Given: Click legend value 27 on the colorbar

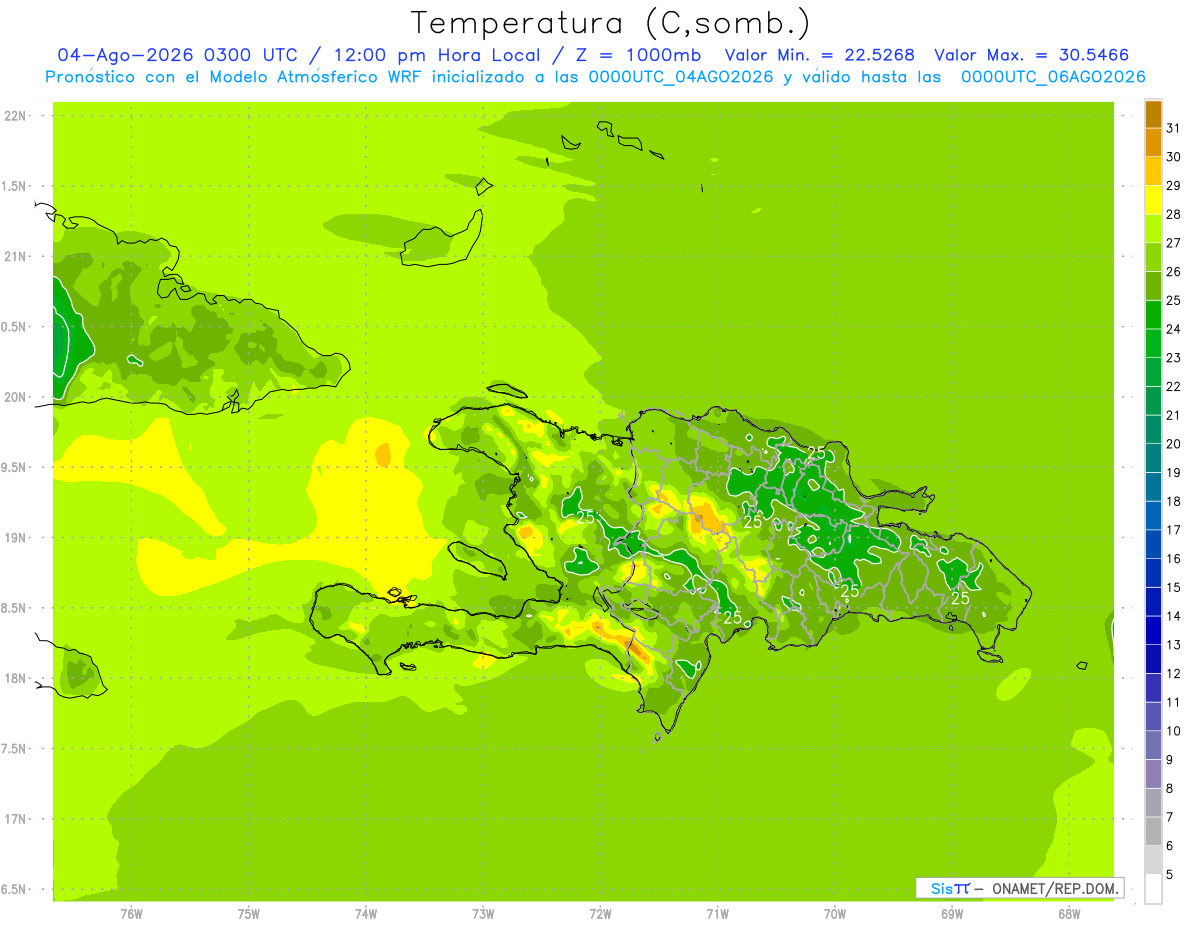Looking at the screenshot, I should 1173,243.
